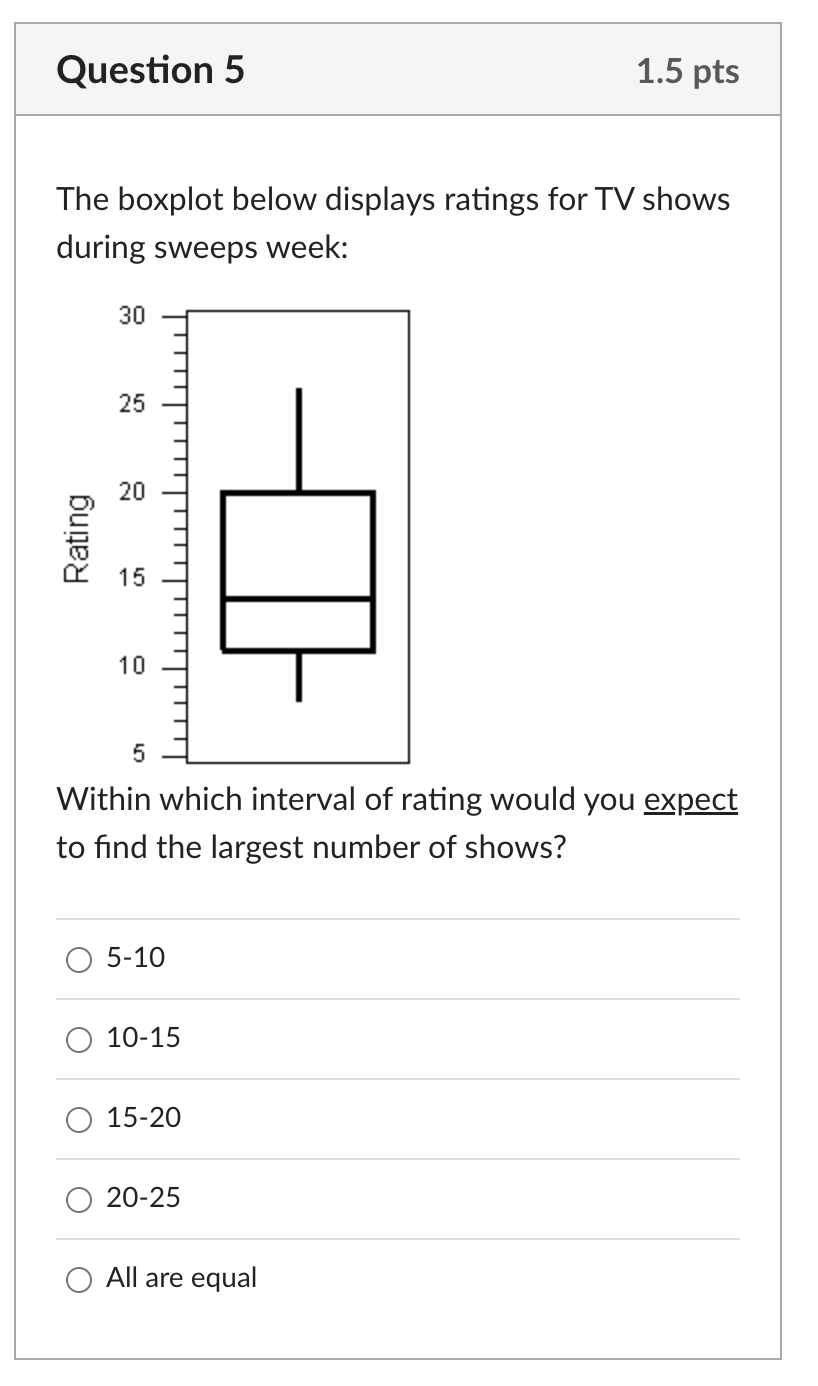Screen dimensions: 818x1386
Task: Click the '15-20' answer label text
Action: [142, 1119]
